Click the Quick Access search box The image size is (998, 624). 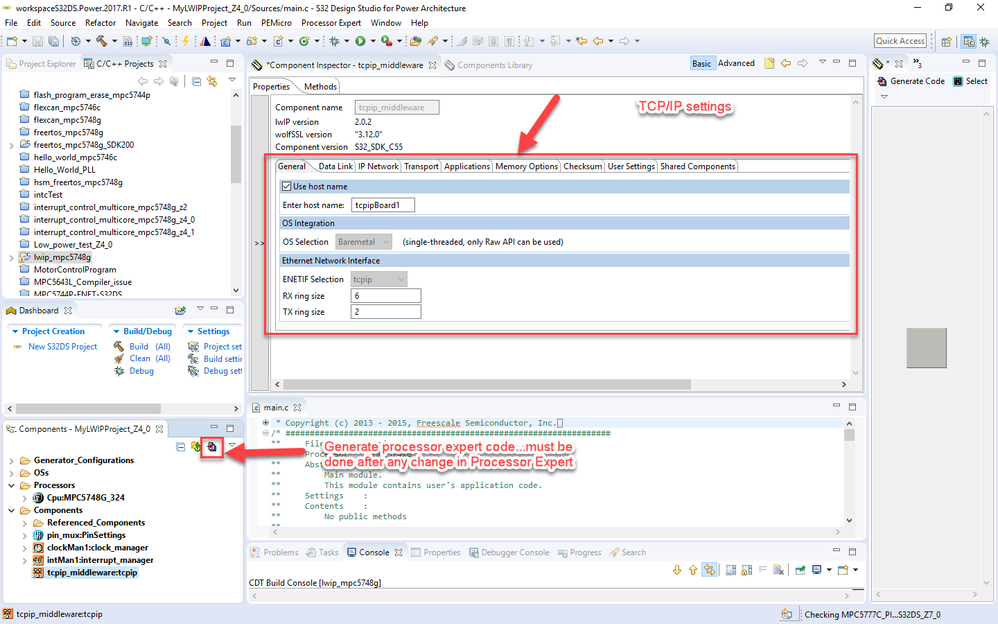[900, 41]
